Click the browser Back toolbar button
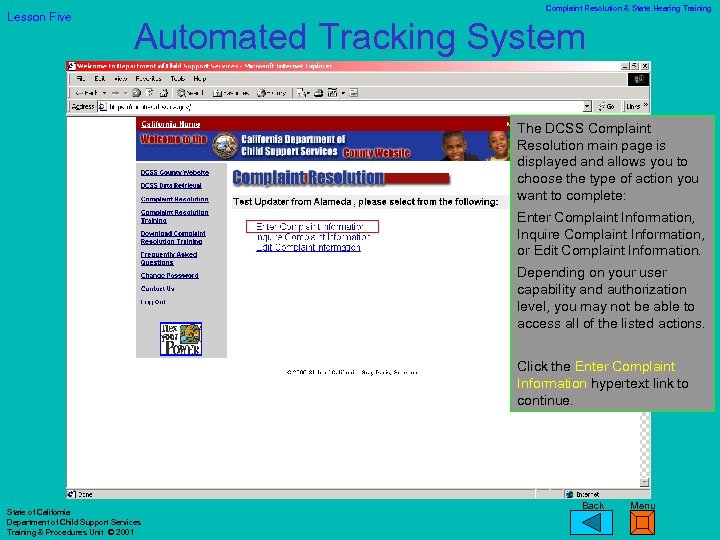 87,93
